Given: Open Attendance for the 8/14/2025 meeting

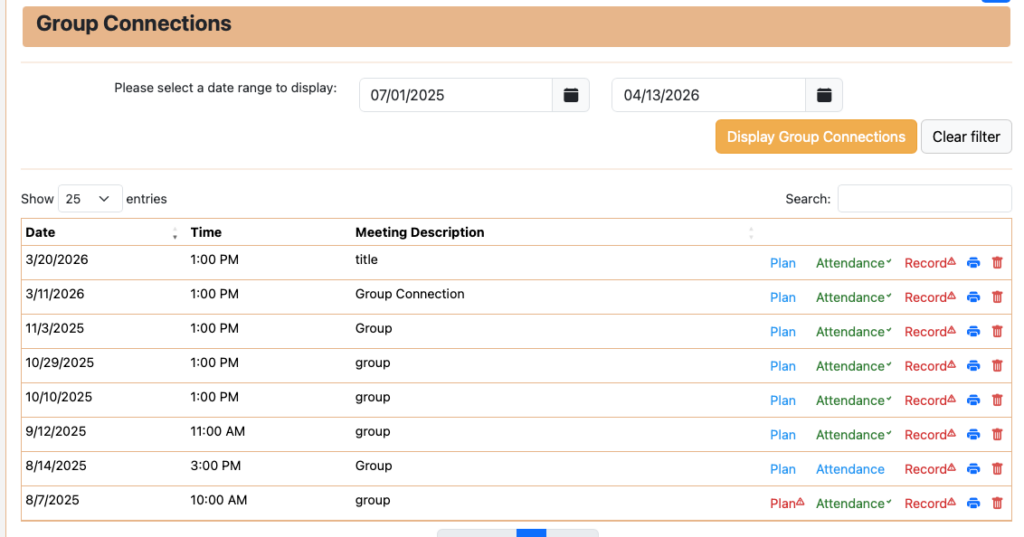Looking at the screenshot, I should [850, 469].
